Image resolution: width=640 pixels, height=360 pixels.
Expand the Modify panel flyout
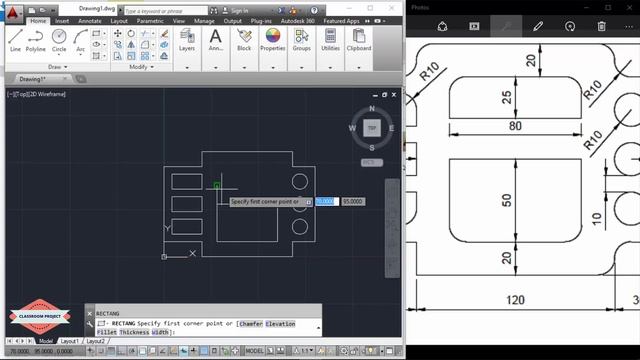pyautogui.click(x=142, y=67)
